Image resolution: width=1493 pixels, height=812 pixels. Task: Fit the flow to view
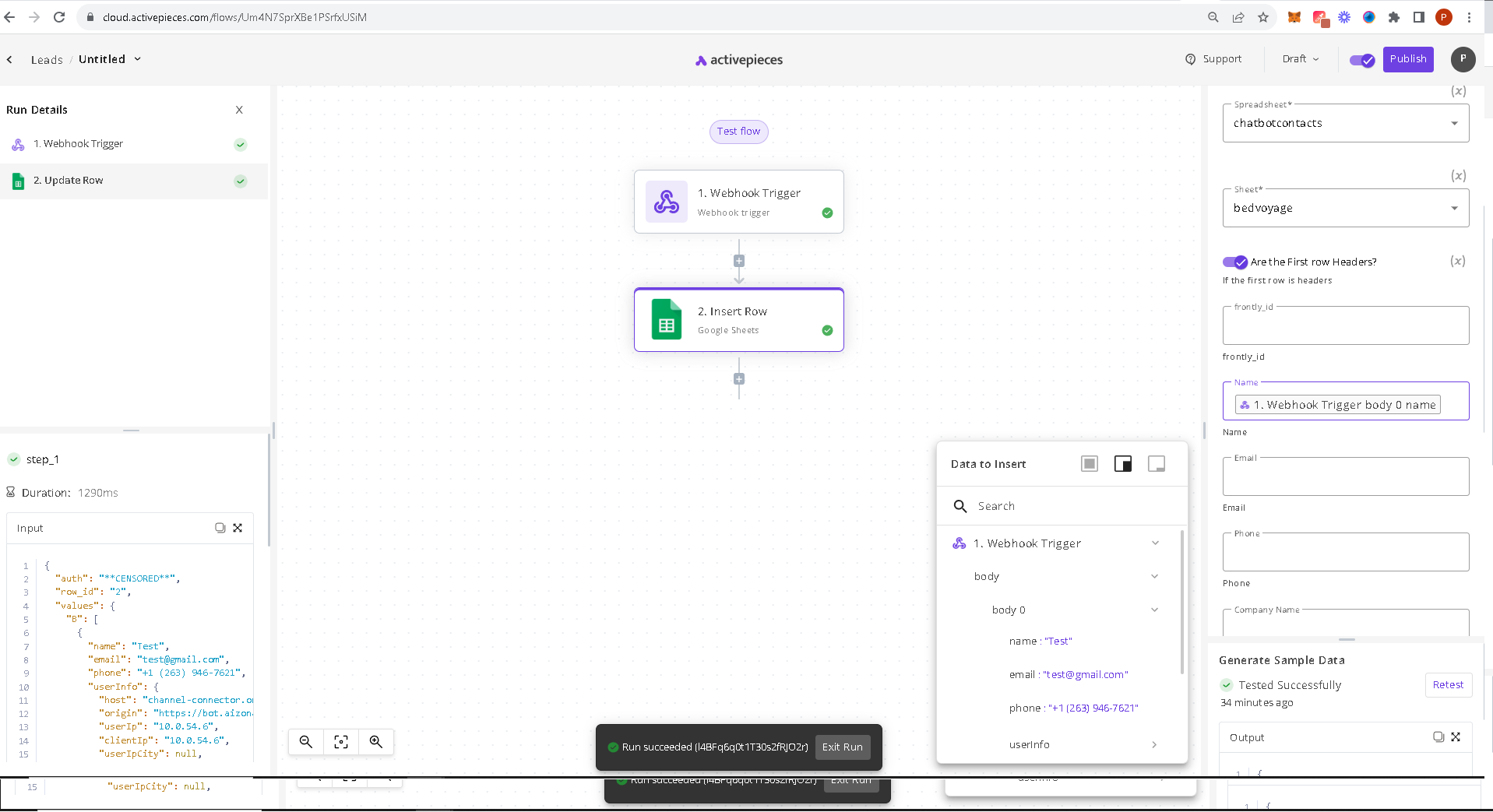pos(341,742)
